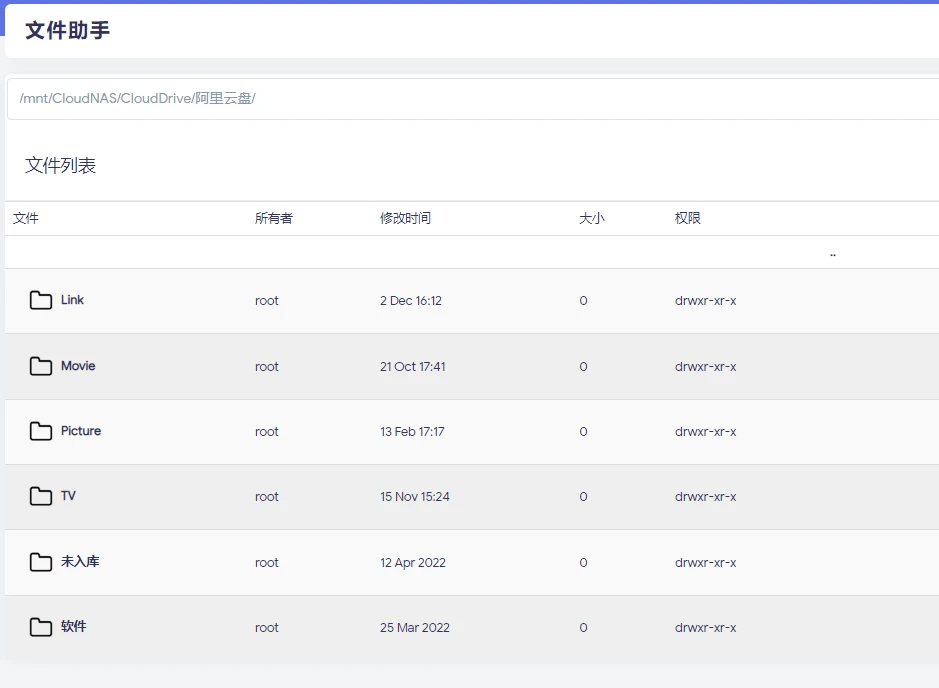Open the 软件 folder name link
The height and width of the screenshot is (688, 939).
(x=74, y=627)
